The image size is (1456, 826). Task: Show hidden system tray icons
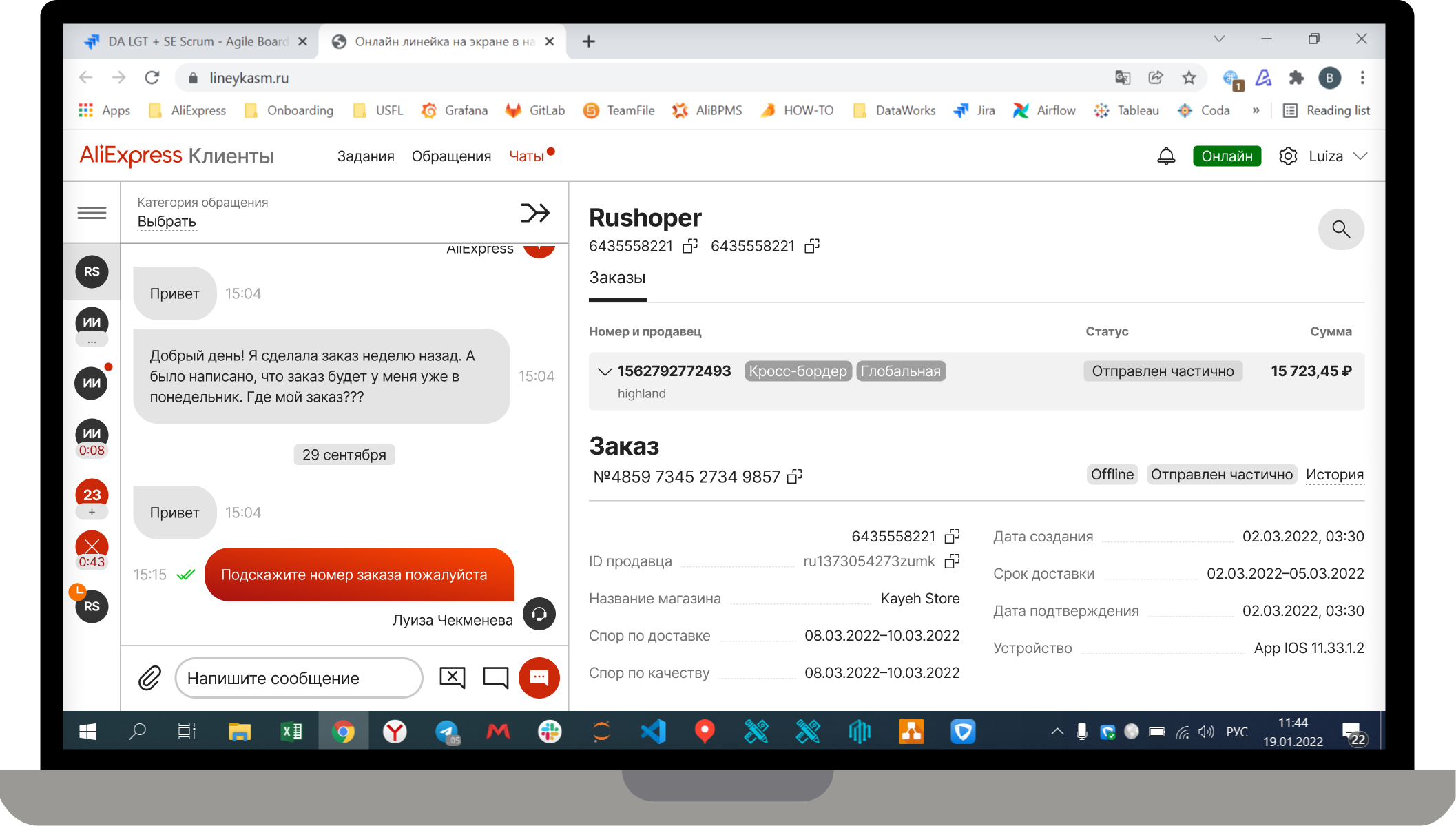pyautogui.click(x=1057, y=732)
